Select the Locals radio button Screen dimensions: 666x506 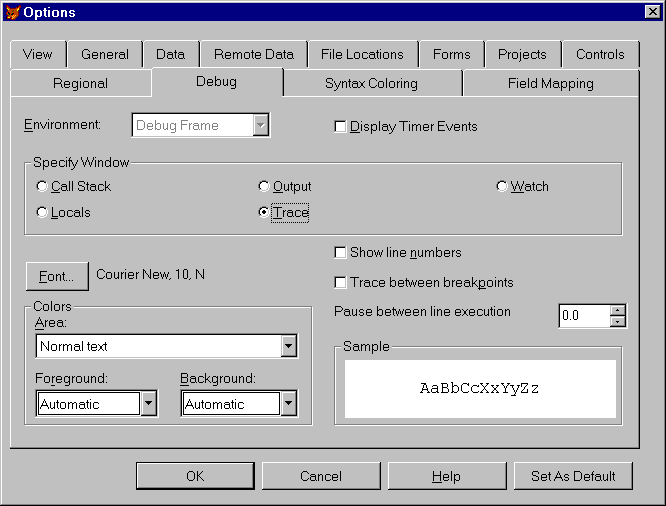coord(41,212)
